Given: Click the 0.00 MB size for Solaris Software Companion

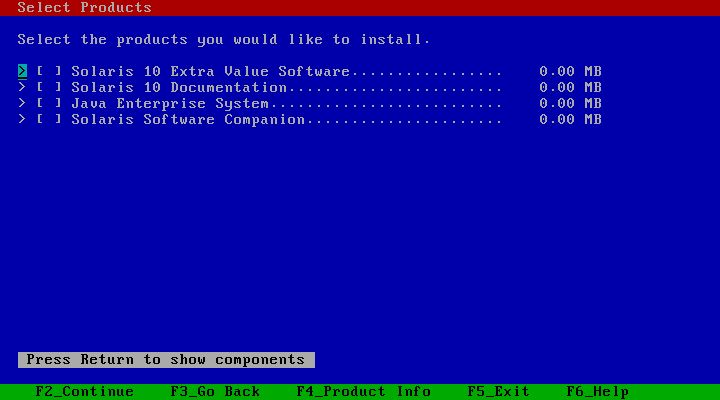Looking at the screenshot, I should 570,119.
